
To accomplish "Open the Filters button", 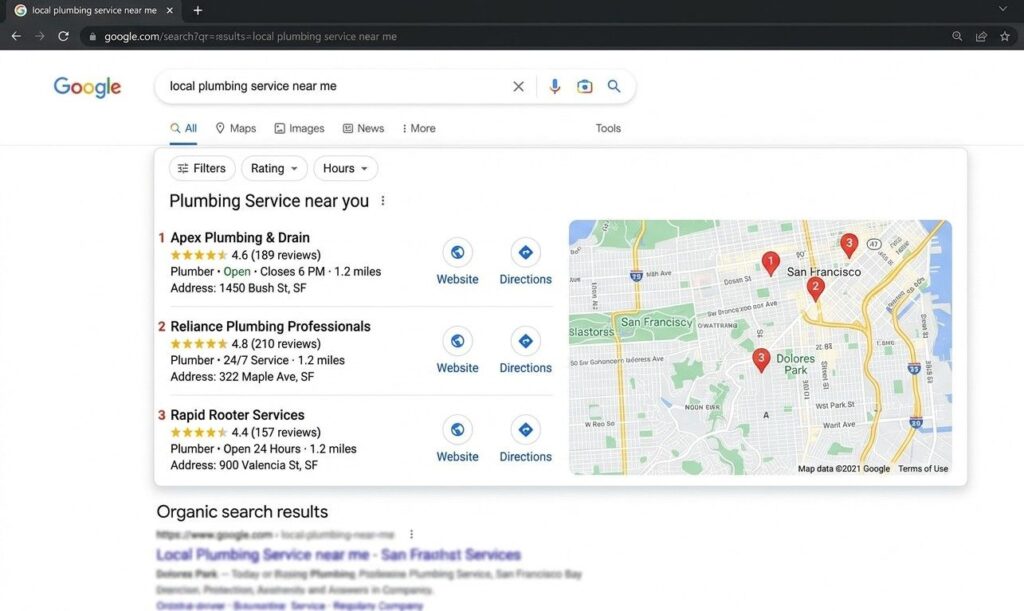I will click(202, 168).
